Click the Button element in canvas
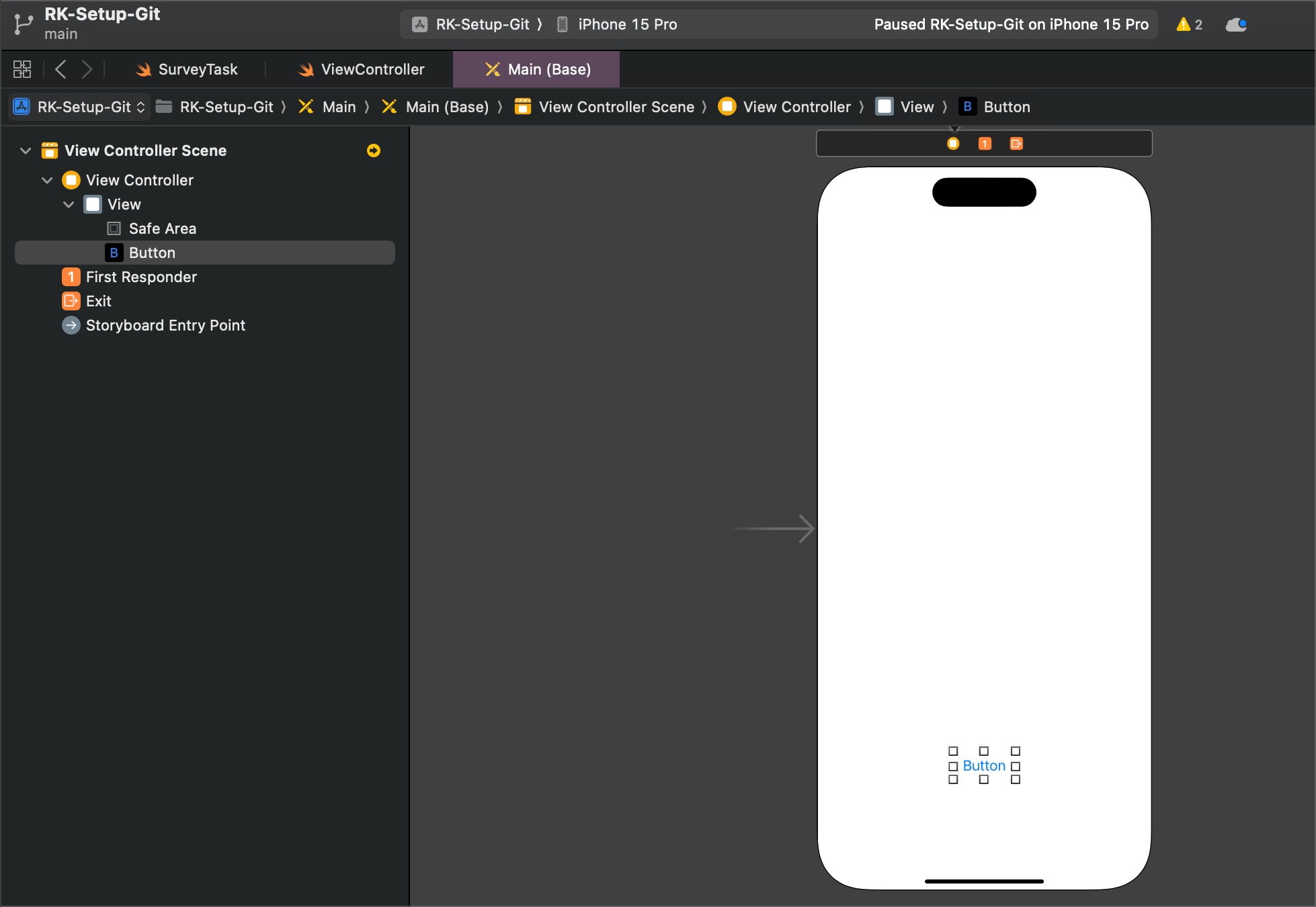Viewport: 1316px width, 907px height. (x=984, y=765)
